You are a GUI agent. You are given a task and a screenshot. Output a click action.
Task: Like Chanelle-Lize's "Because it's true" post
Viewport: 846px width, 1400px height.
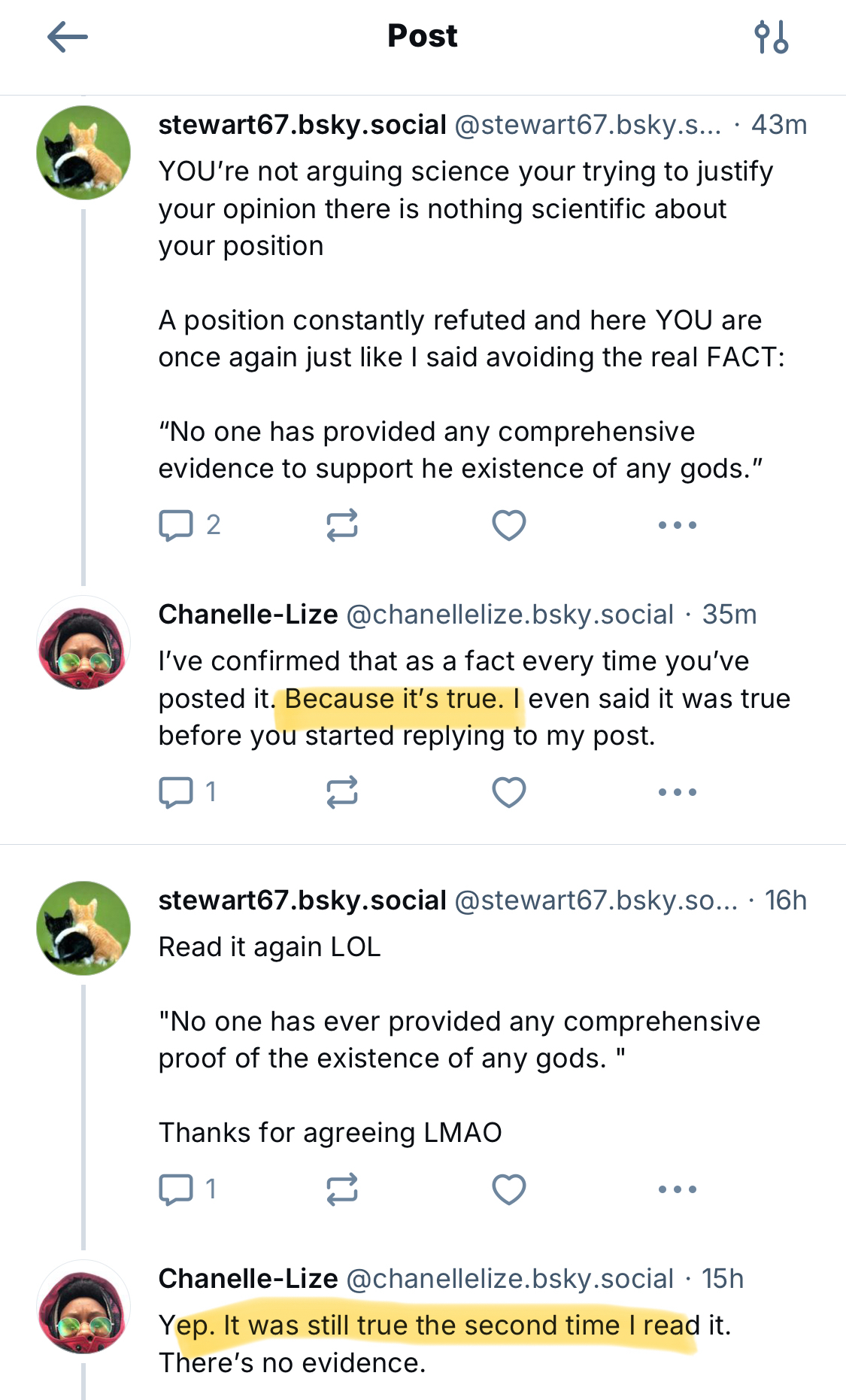[x=509, y=792]
